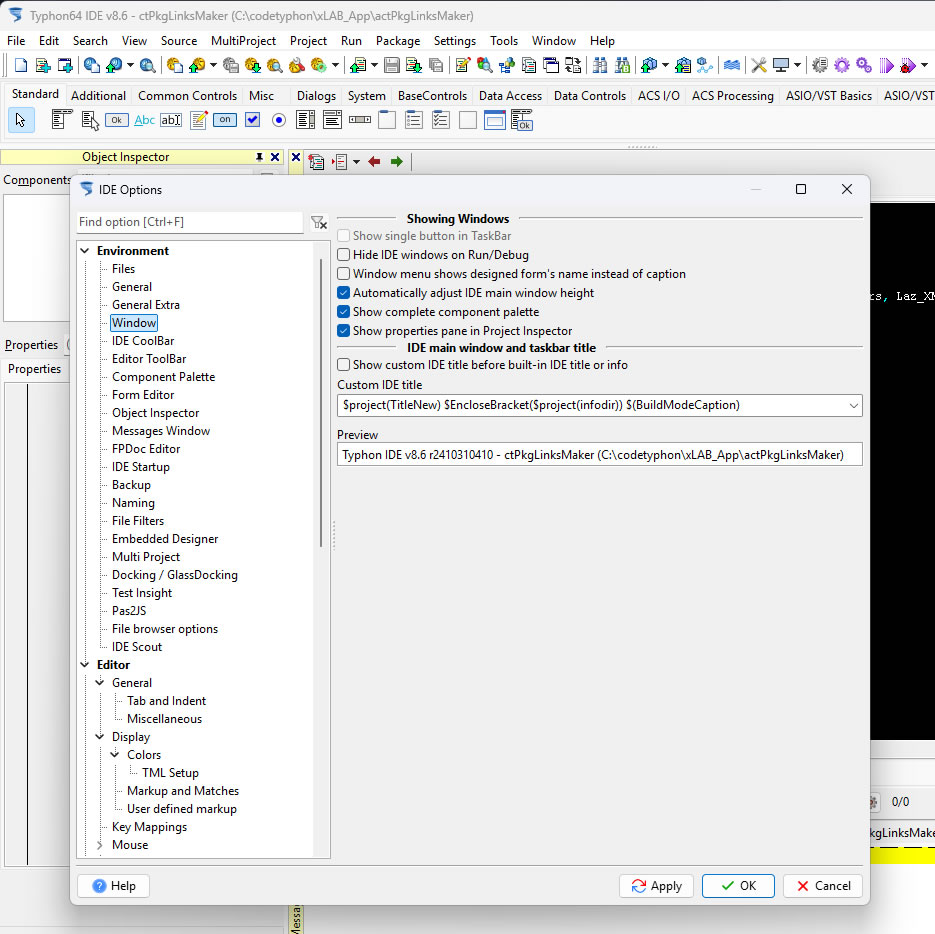
Task: Uncheck Automatically adjust IDE main window height
Action: (343, 293)
